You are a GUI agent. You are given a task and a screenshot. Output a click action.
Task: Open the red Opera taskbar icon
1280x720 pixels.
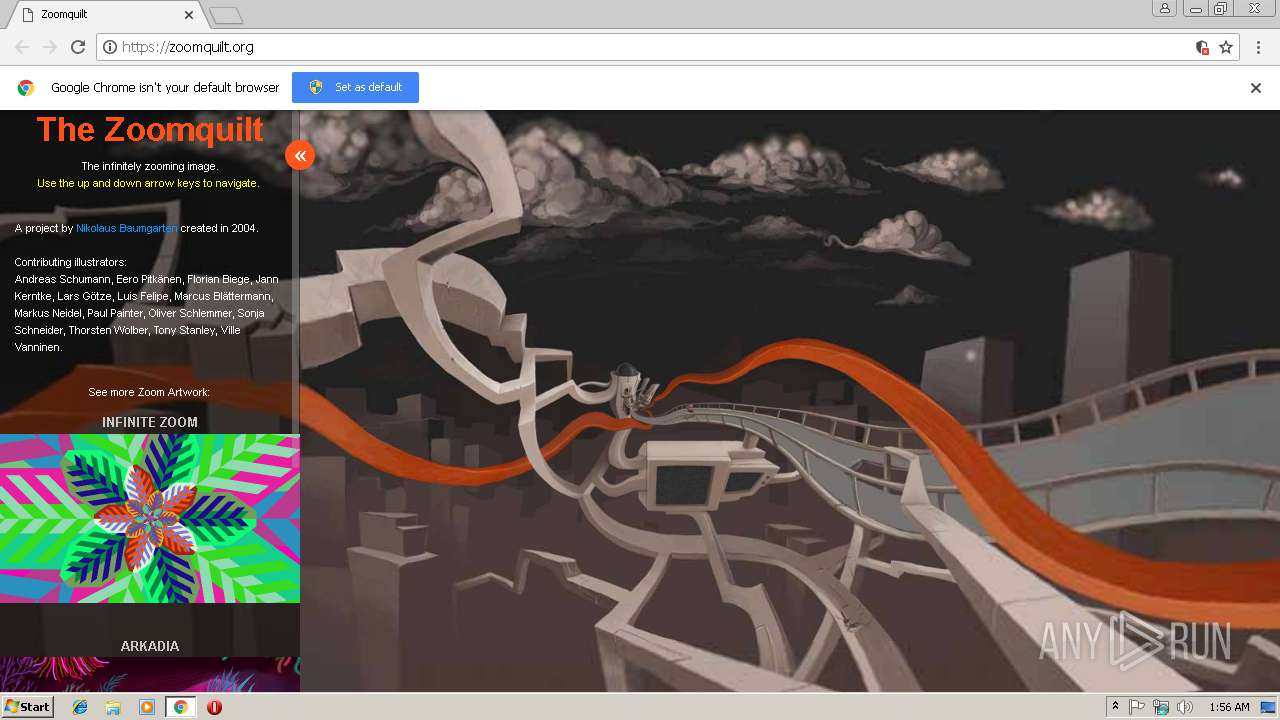(x=214, y=707)
